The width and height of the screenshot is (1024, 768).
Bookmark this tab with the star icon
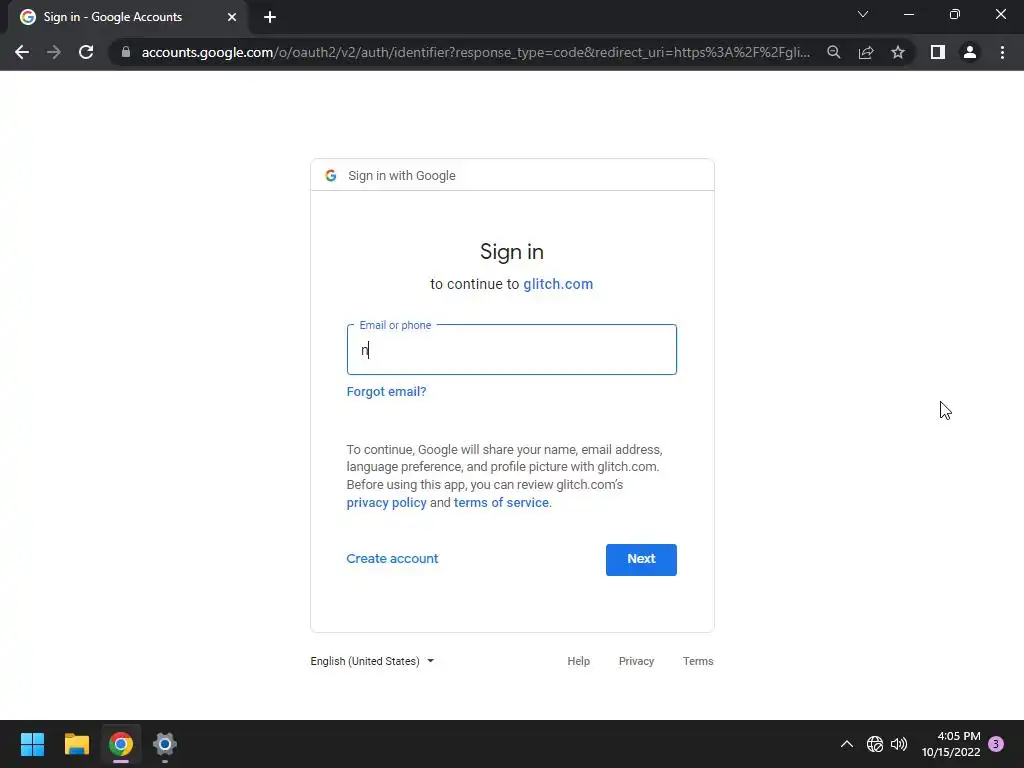pos(898,52)
